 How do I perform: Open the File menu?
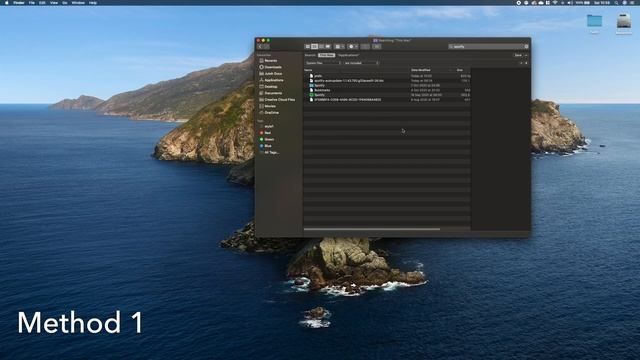pyautogui.click(x=32, y=3)
